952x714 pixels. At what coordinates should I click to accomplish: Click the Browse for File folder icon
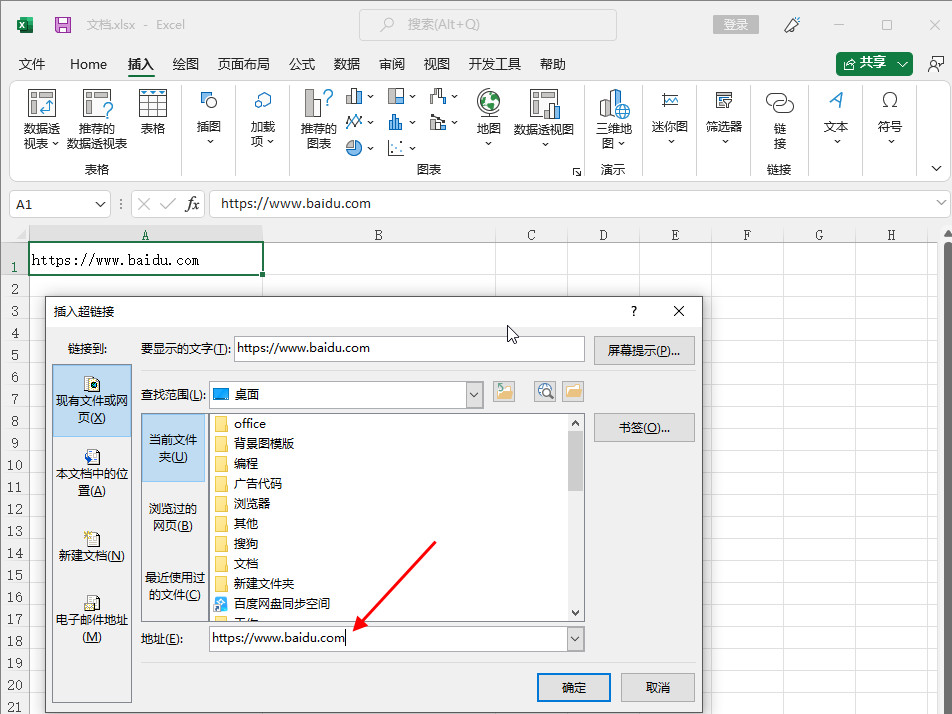tap(573, 392)
